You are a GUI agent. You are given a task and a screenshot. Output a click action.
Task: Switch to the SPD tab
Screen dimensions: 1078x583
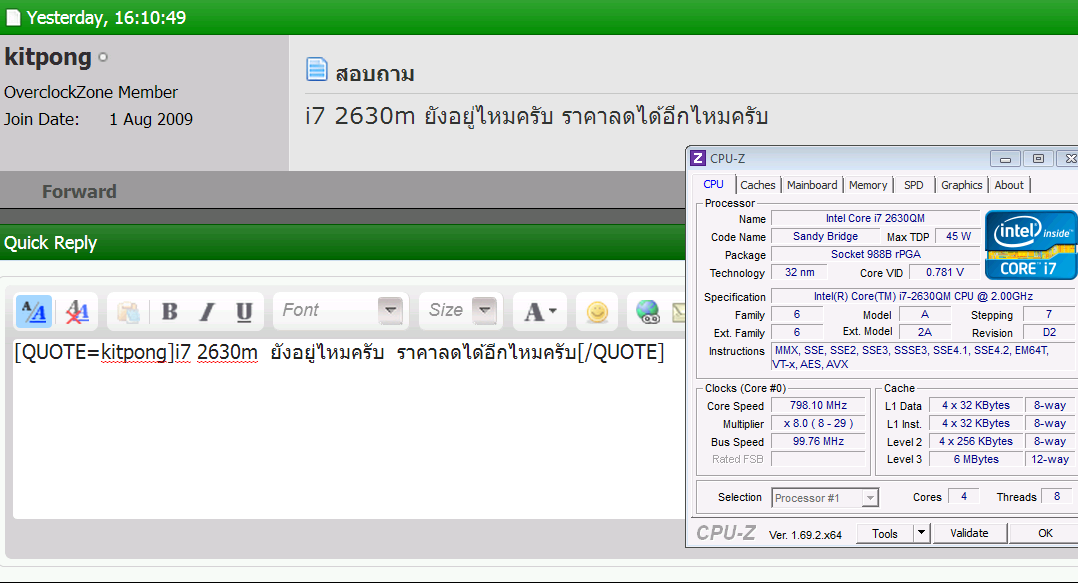point(914,185)
